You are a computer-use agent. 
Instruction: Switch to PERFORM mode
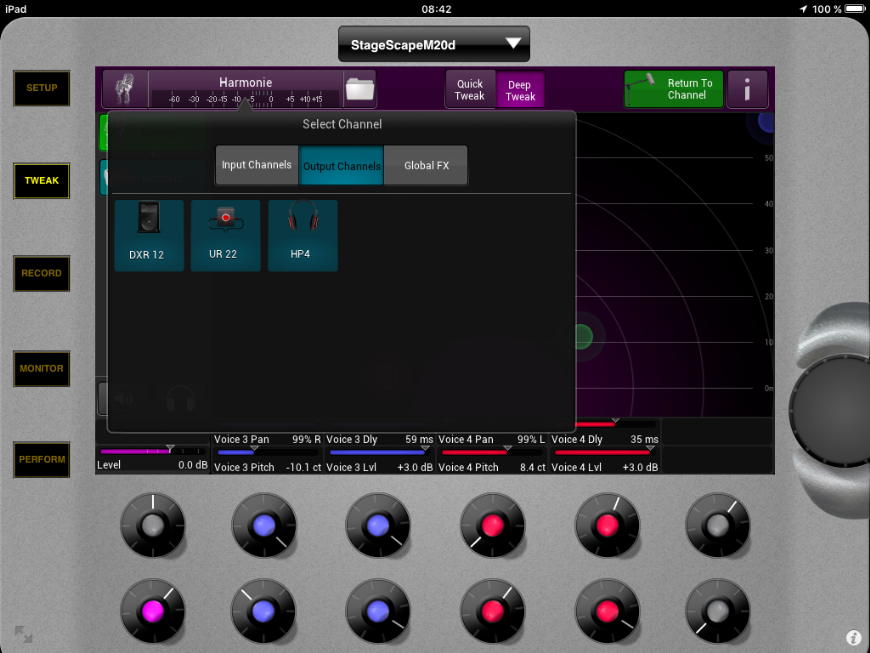point(42,460)
